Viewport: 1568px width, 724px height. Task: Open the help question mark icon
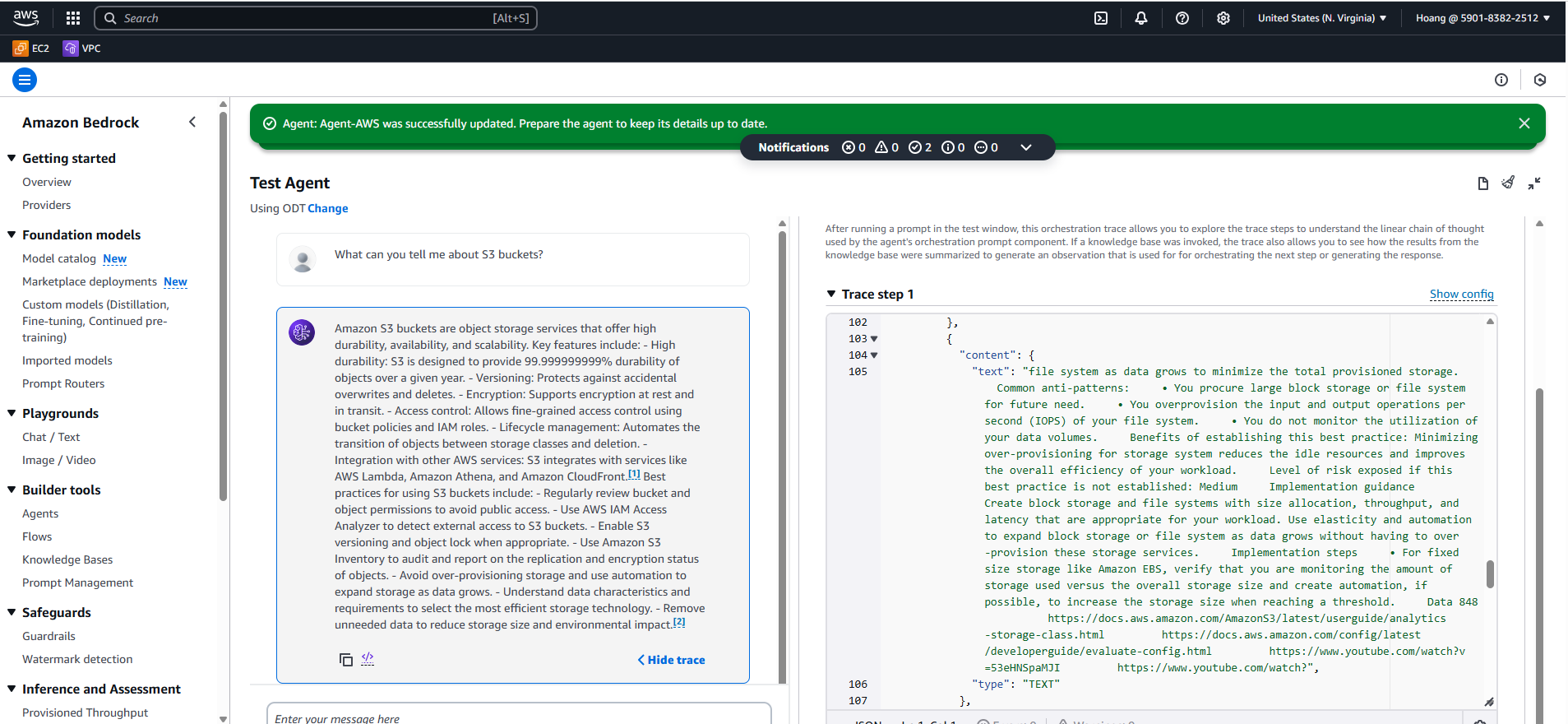click(1182, 18)
